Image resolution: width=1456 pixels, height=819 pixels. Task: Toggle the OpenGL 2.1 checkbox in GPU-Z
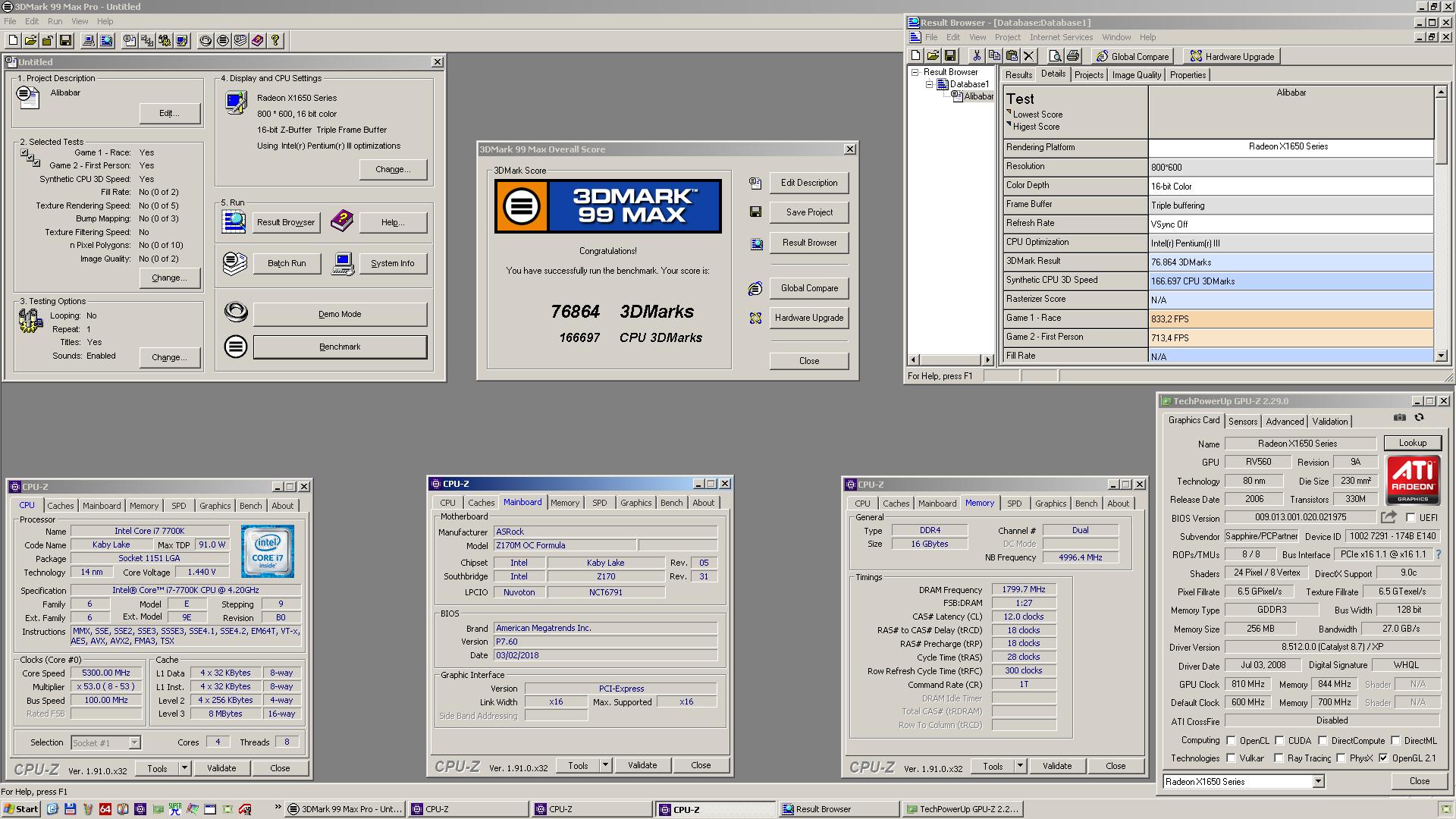[1384, 758]
